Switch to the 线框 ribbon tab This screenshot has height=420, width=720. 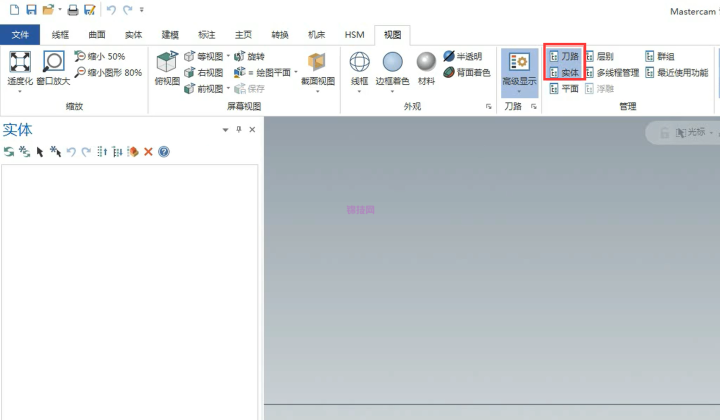(60, 35)
